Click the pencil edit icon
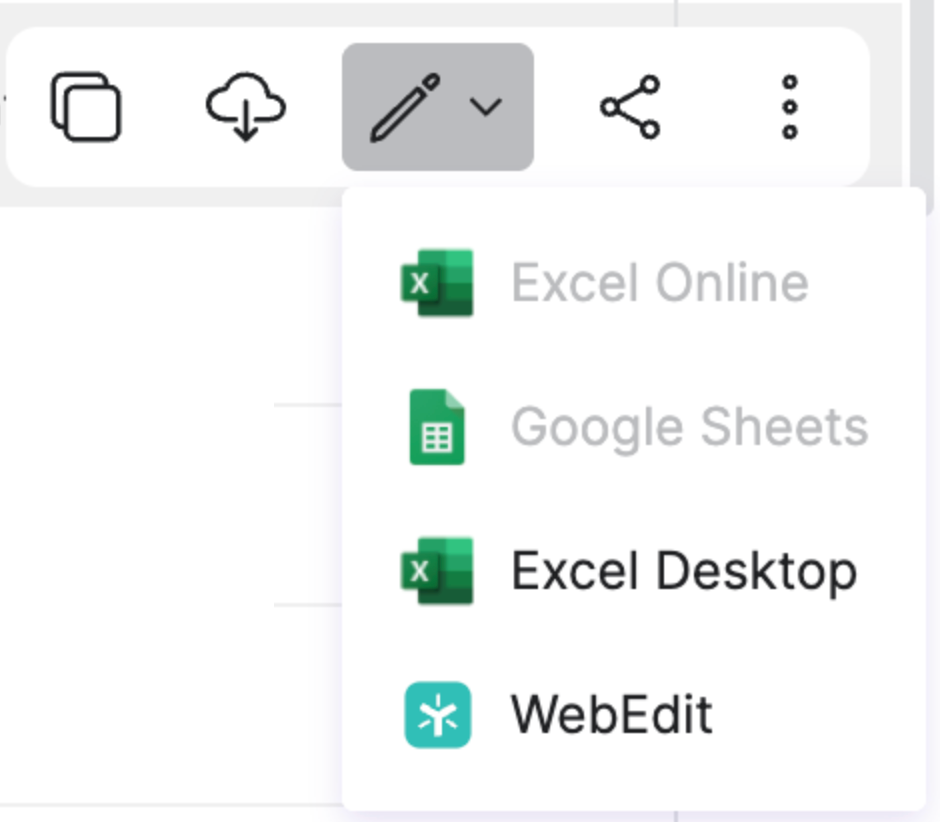The width and height of the screenshot is (940, 822). coord(405,106)
